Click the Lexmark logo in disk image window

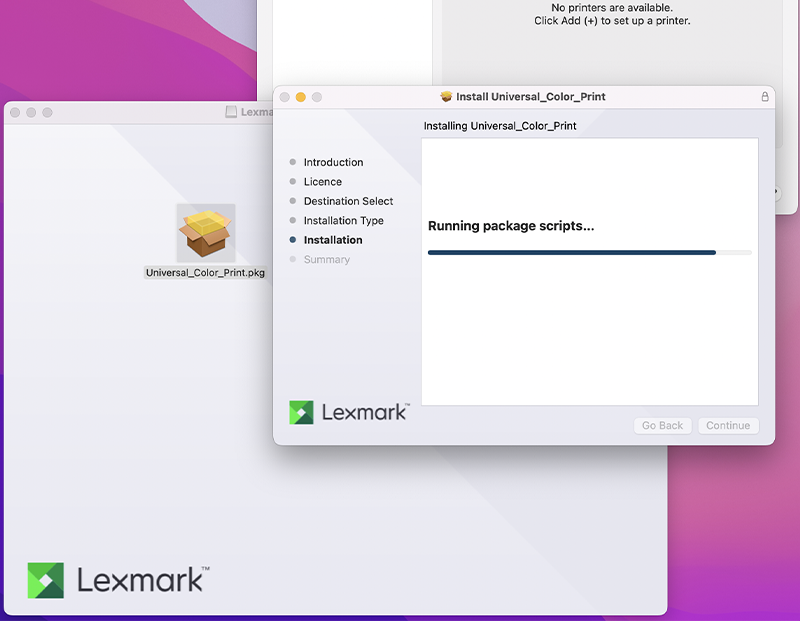click(118, 580)
